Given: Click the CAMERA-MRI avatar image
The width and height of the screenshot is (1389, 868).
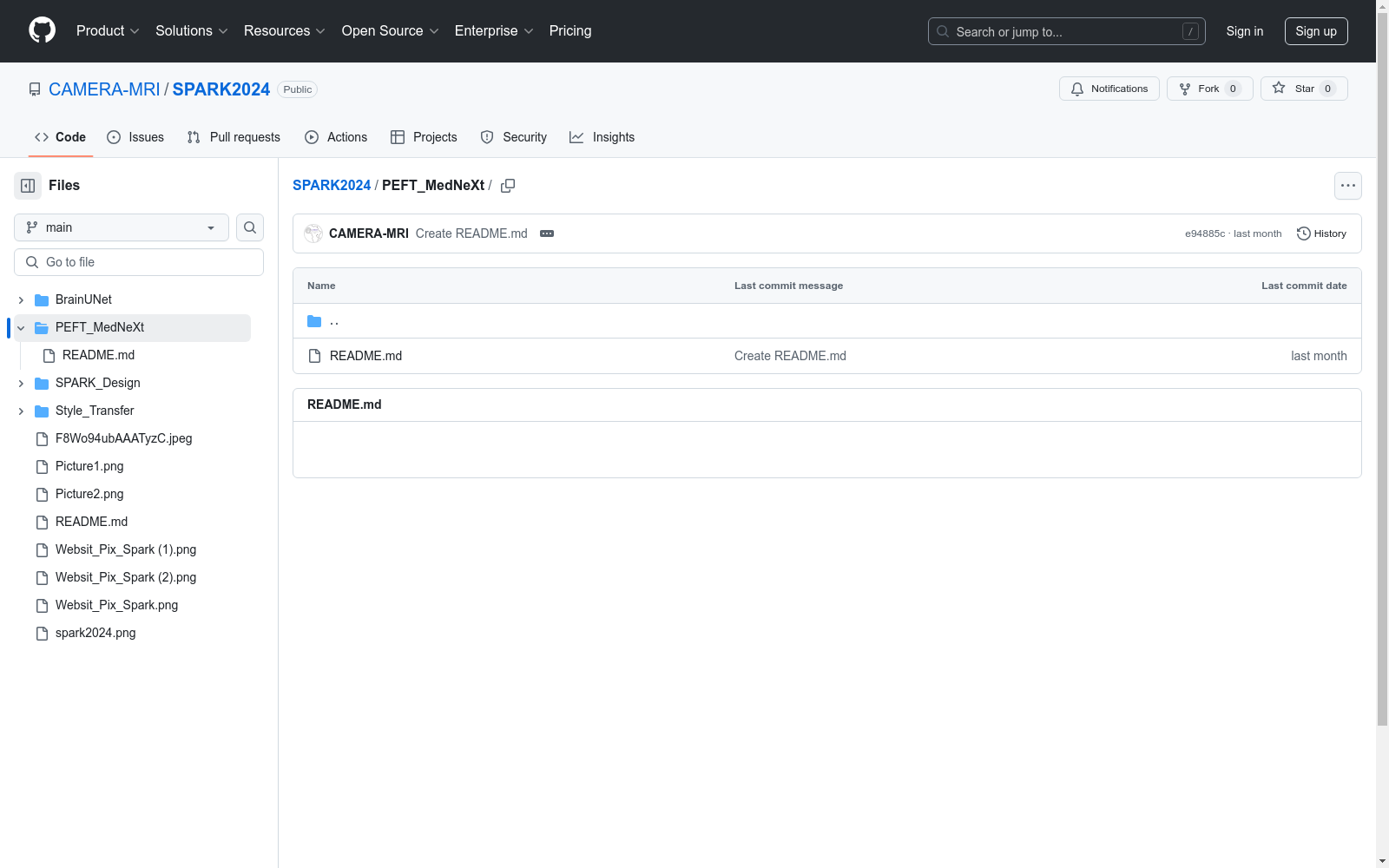Looking at the screenshot, I should 313,233.
